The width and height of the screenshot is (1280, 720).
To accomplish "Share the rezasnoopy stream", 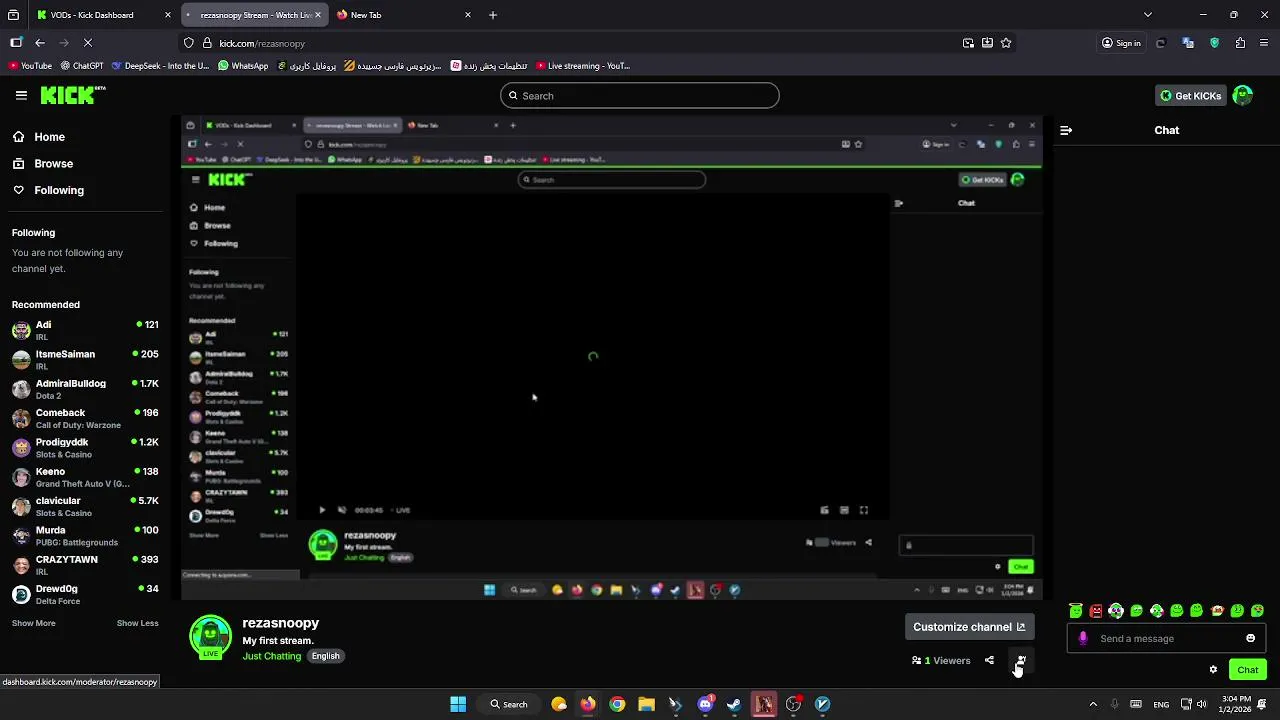I will tap(989, 660).
